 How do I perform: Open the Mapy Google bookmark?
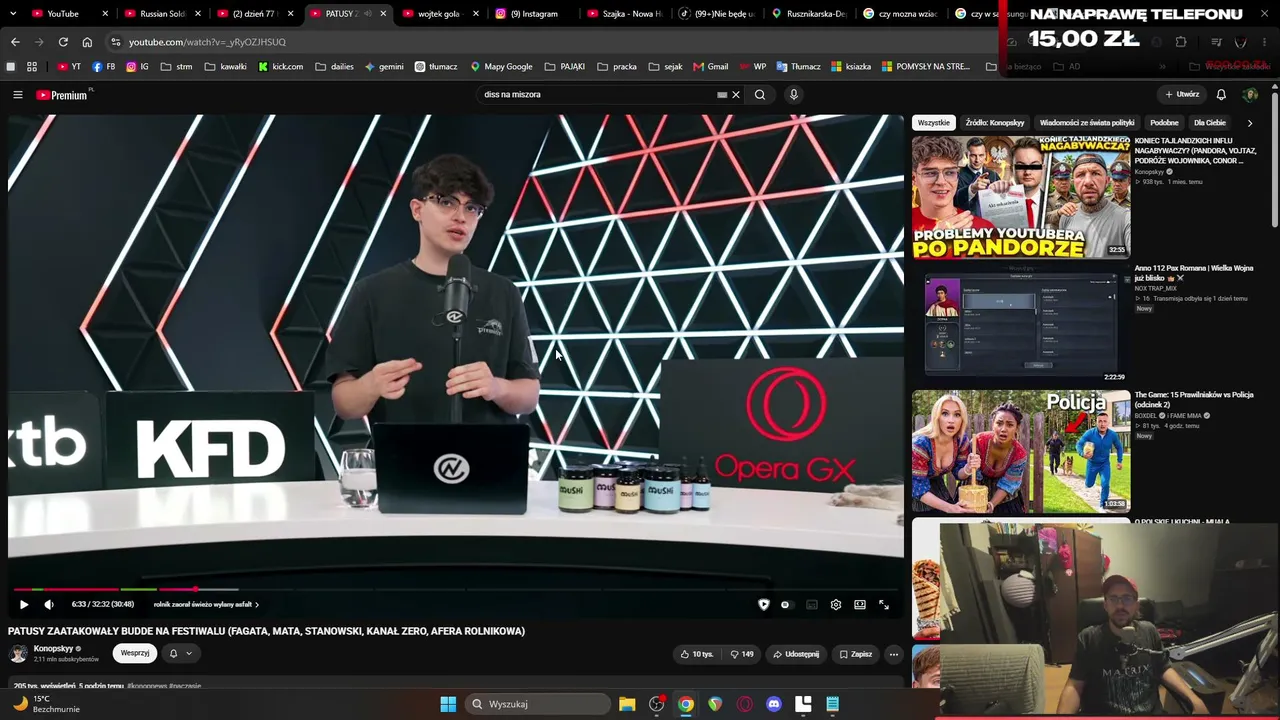501,67
